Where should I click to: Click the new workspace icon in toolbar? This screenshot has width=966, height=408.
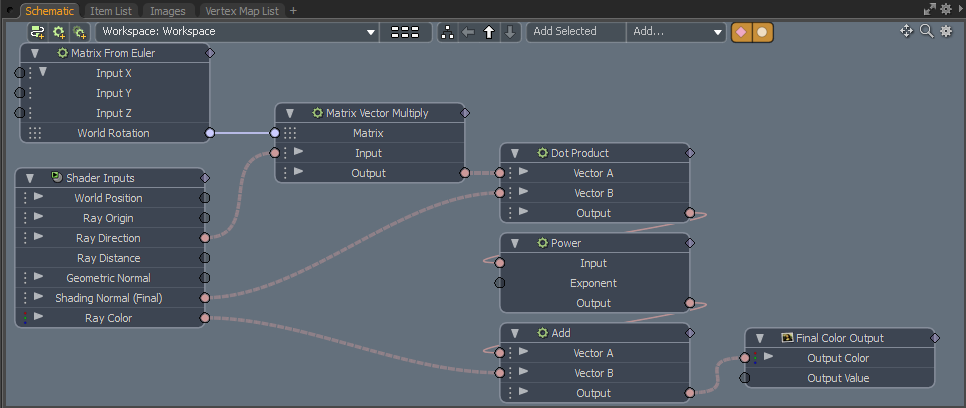(36, 32)
